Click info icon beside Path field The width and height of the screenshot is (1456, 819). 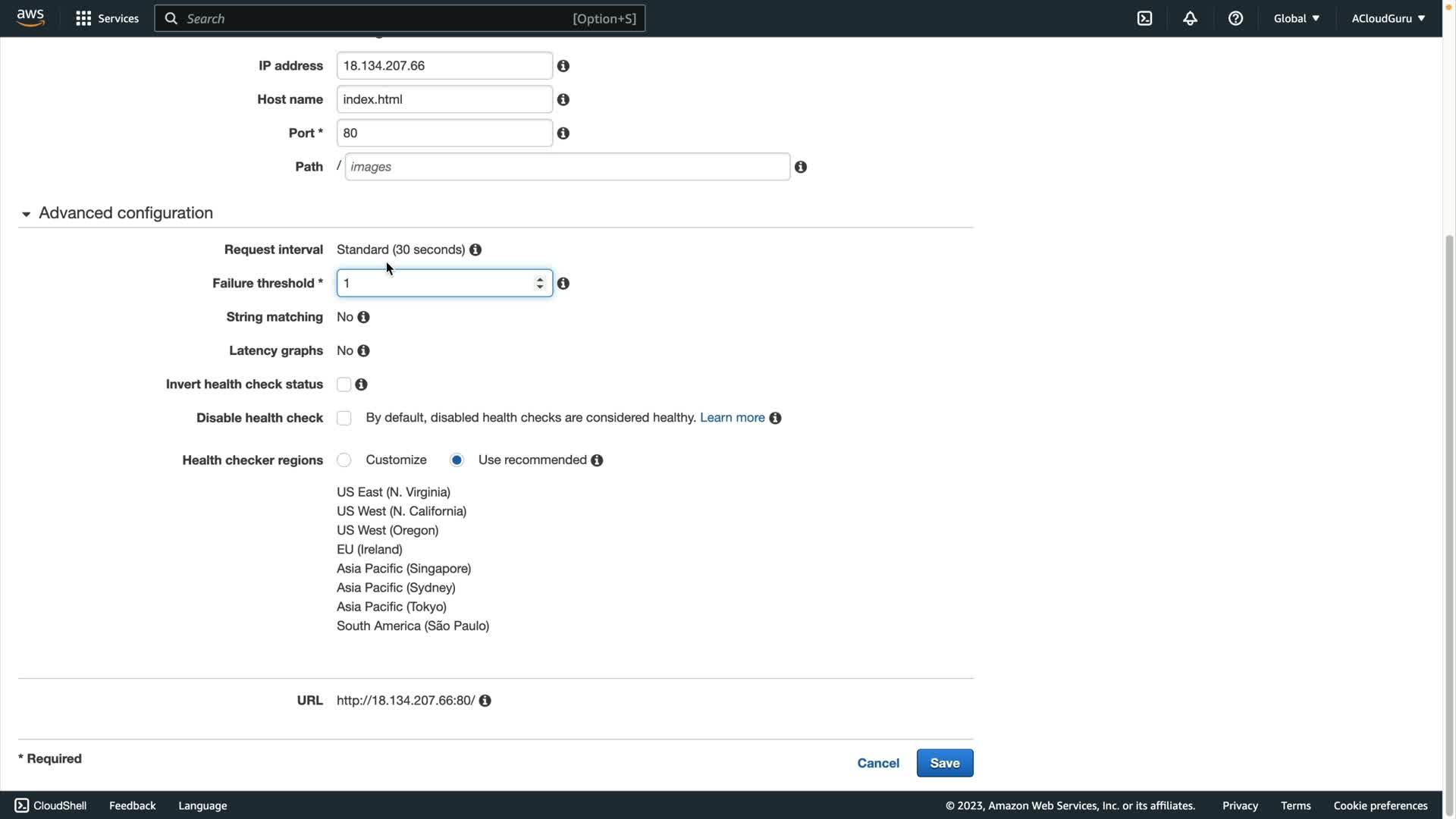801,167
